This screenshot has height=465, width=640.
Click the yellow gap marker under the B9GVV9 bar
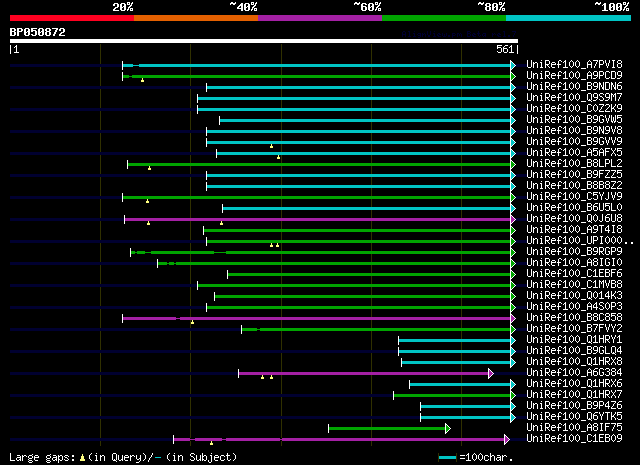271,146
